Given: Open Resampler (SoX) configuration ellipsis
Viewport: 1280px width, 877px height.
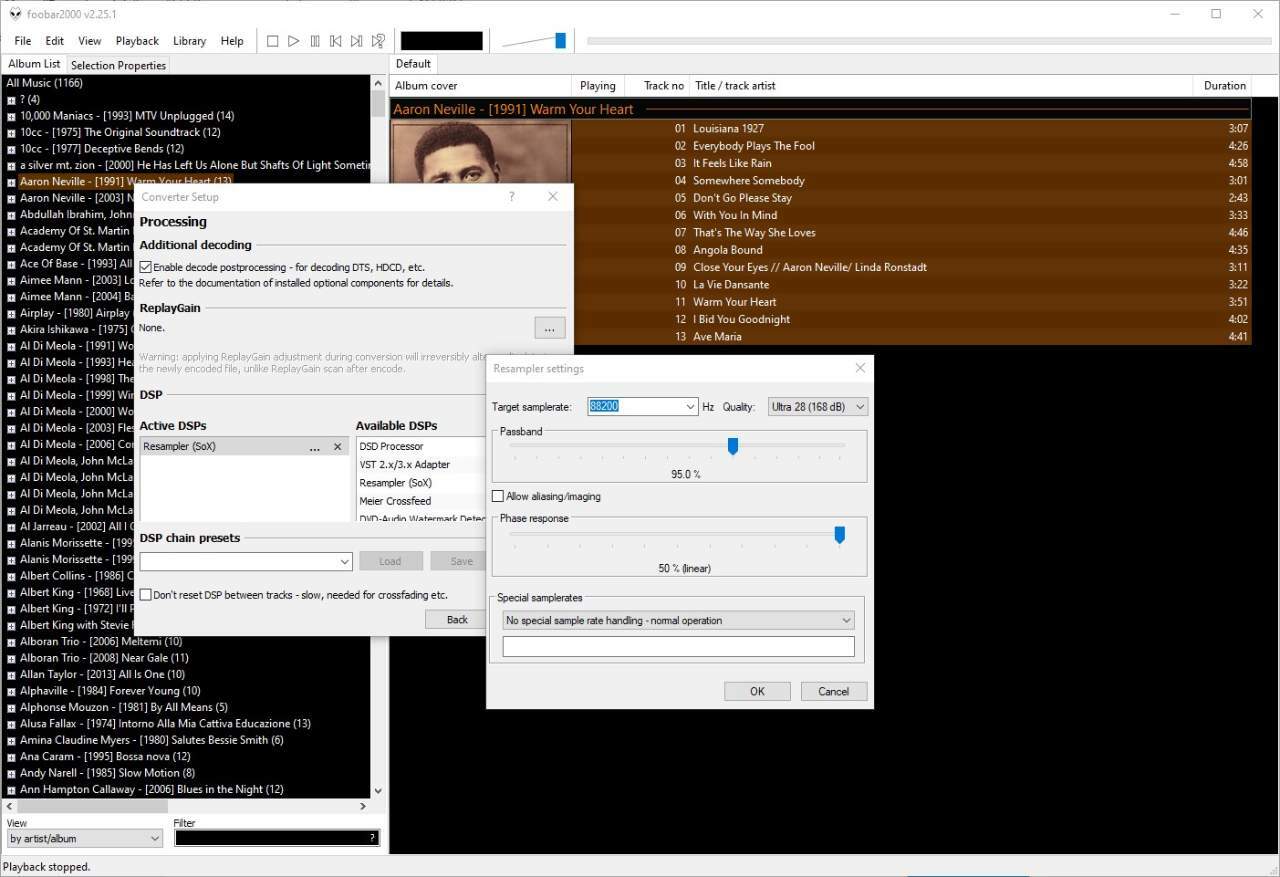Looking at the screenshot, I should (315, 447).
